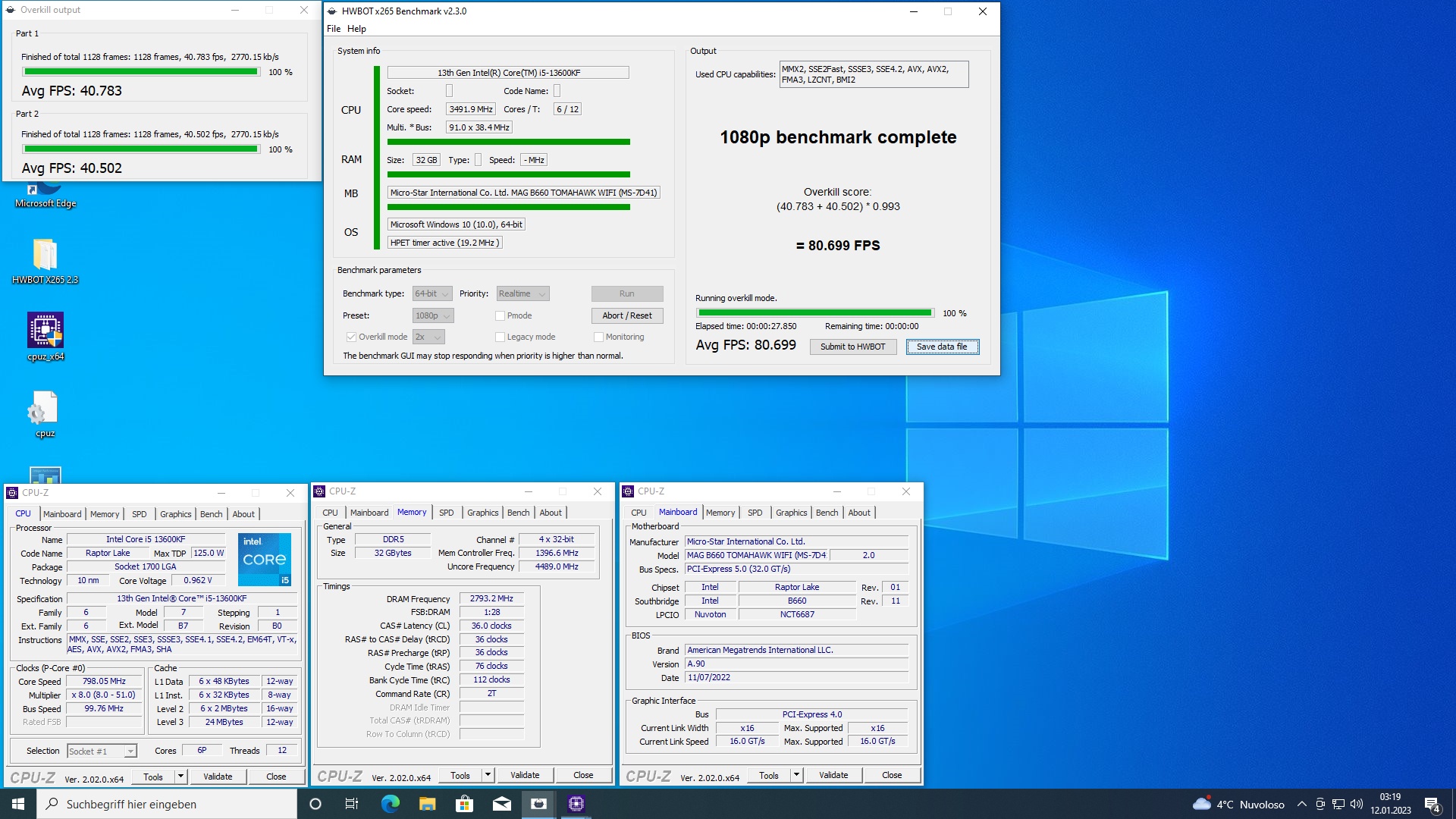The image size is (1456, 819).
Task: Click the Mainboard tab in first CPU-Z
Action: [62, 514]
